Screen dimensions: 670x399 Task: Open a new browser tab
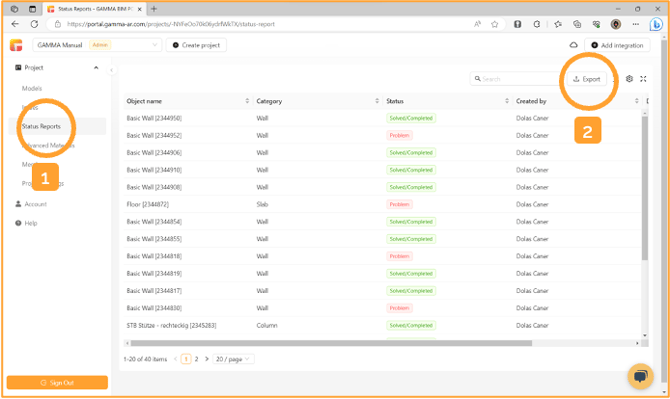(154, 9)
